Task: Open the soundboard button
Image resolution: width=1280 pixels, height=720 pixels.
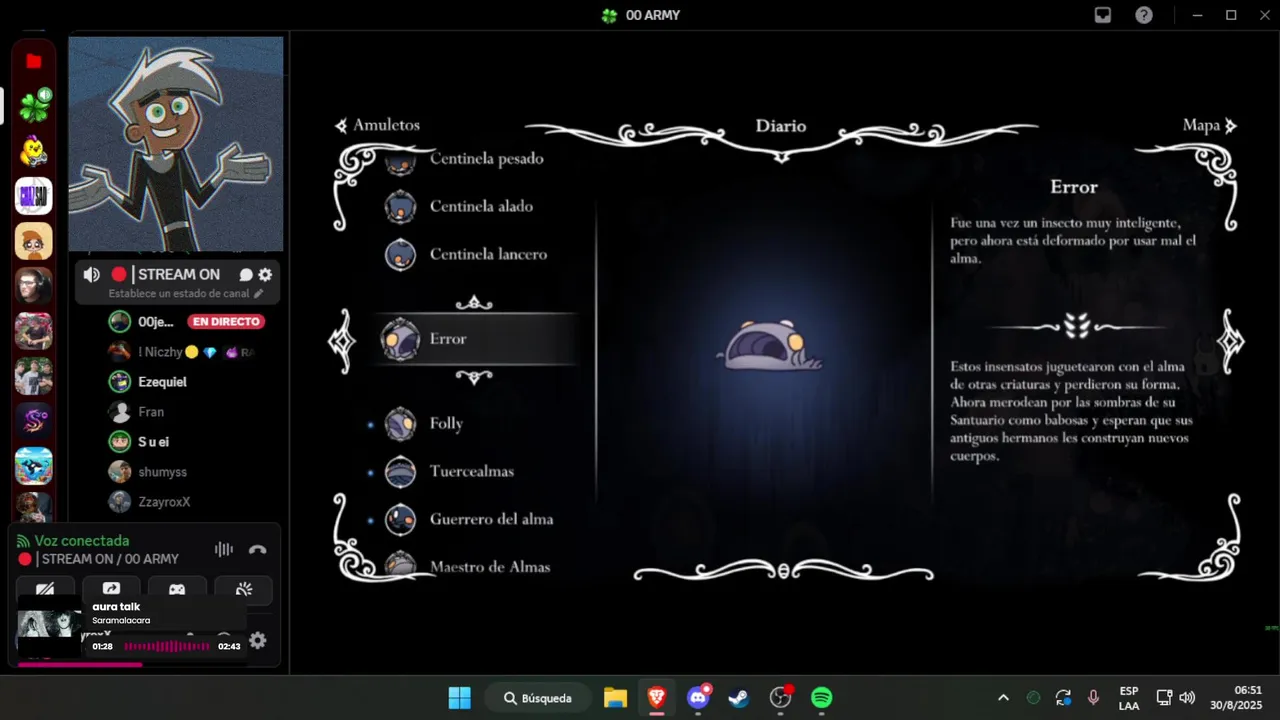Action: click(243, 589)
